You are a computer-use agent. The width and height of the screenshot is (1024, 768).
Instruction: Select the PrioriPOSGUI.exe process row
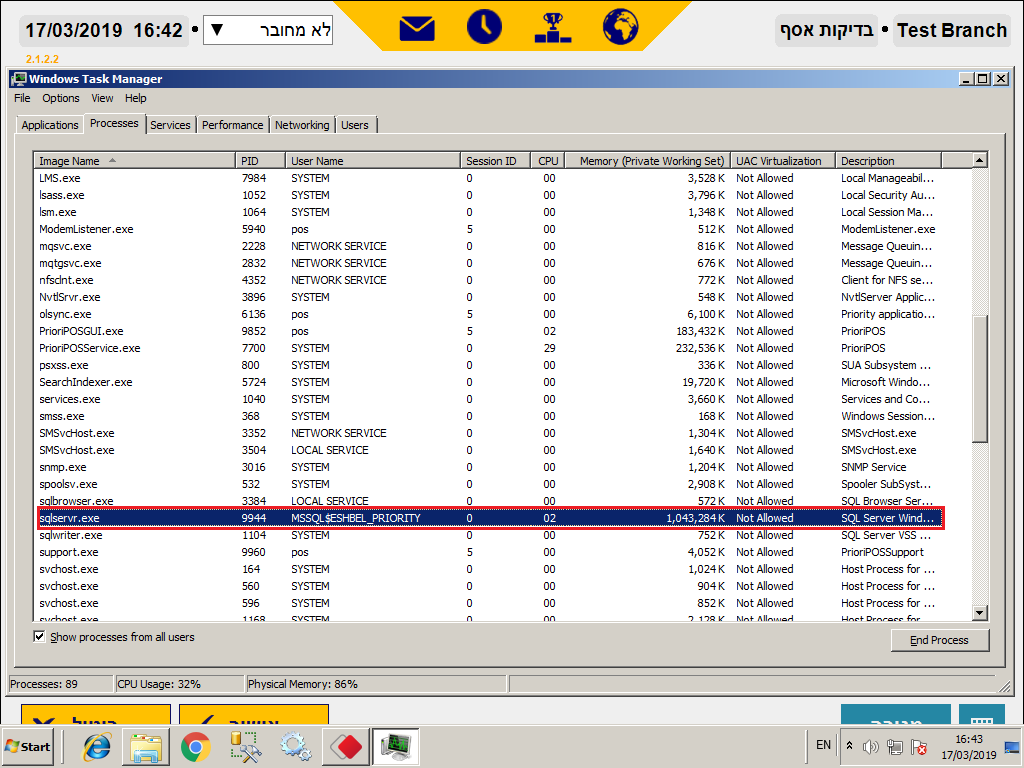pos(488,331)
